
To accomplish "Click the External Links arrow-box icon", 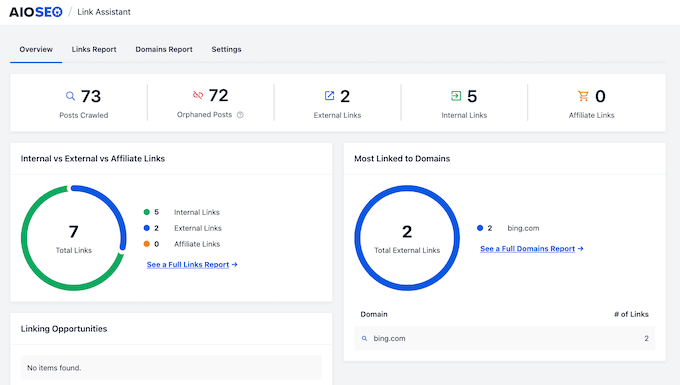I will coord(330,96).
